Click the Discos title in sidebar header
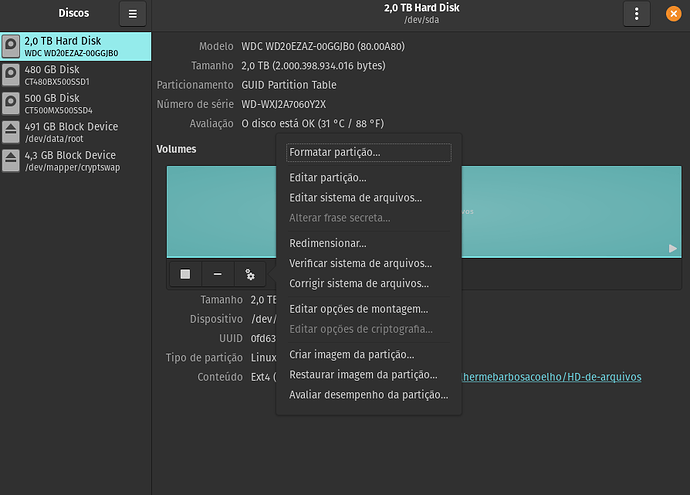The width and height of the screenshot is (690, 495). click(73, 13)
